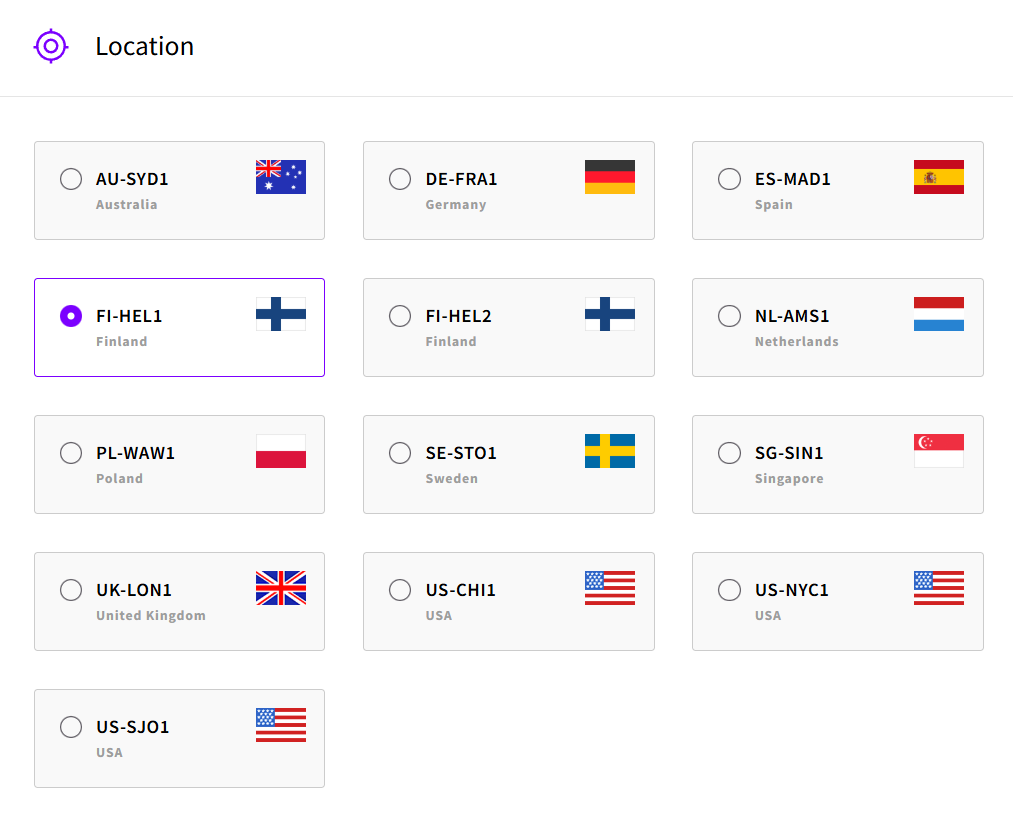This screenshot has width=1013, height=820.
Task: Select the DE-FRA1 radio button
Action: pos(400,179)
